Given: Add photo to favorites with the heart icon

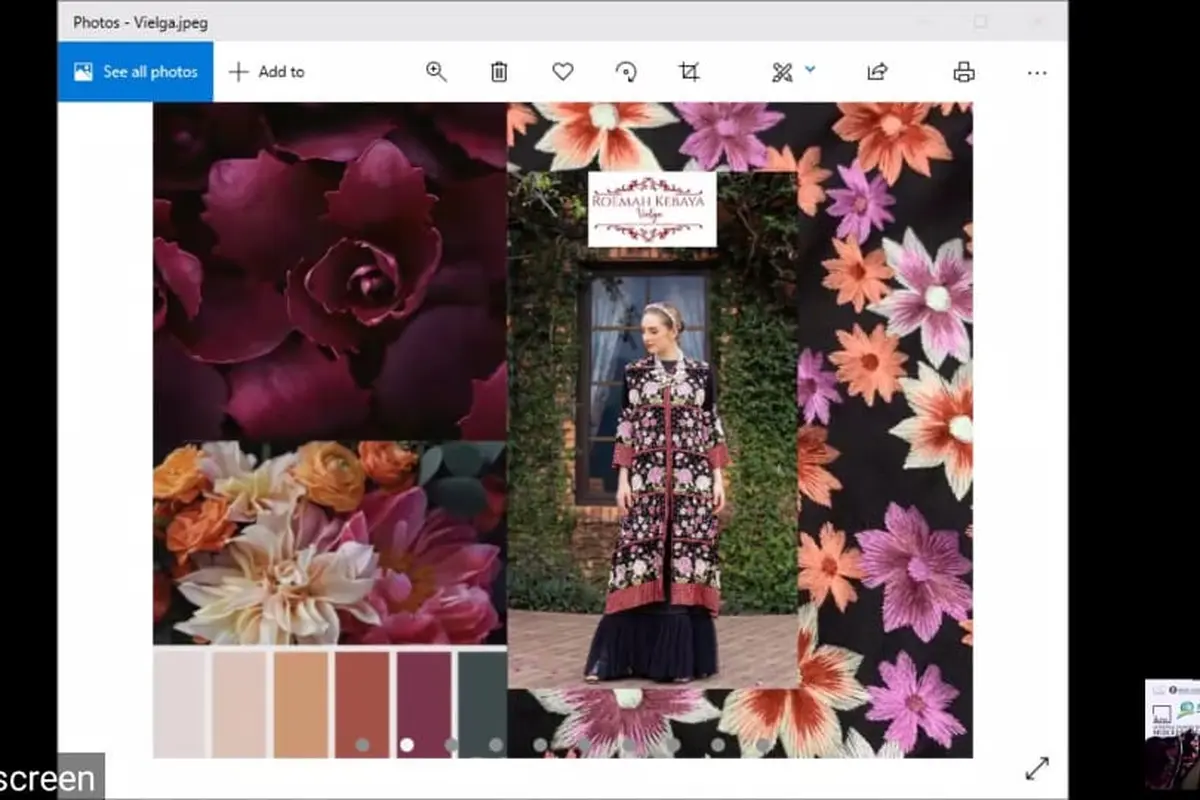Looking at the screenshot, I should click(x=563, y=72).
